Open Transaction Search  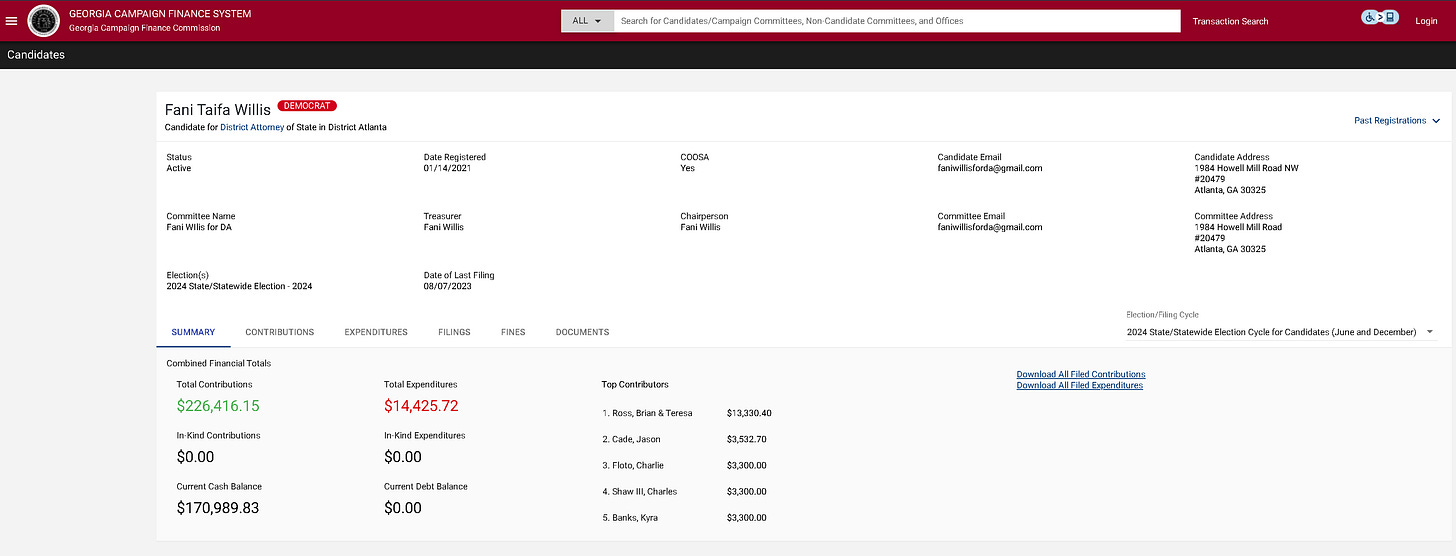[1230, 21]
